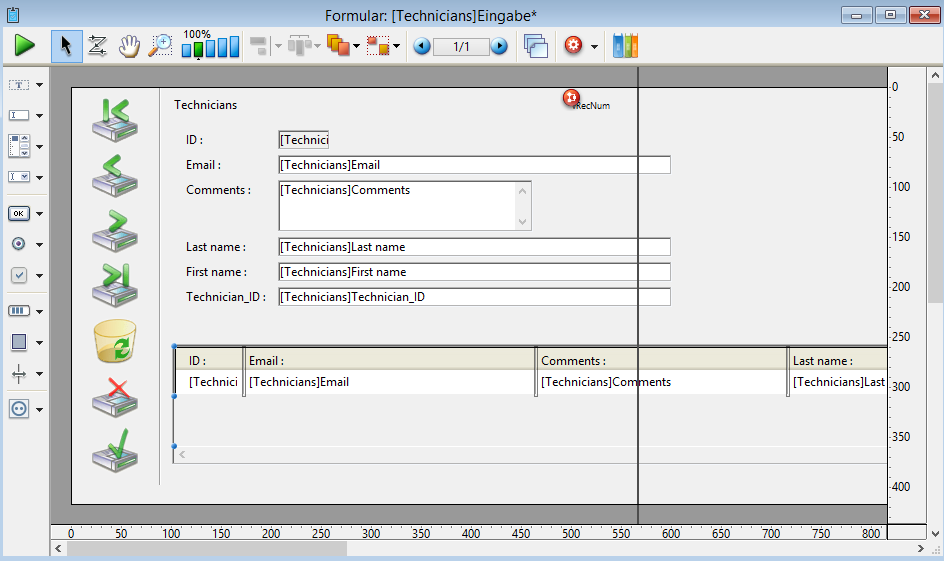Choose the checkbox tool in the palette
This screenshot has width=944, height=561.
[x=19, y=275]
